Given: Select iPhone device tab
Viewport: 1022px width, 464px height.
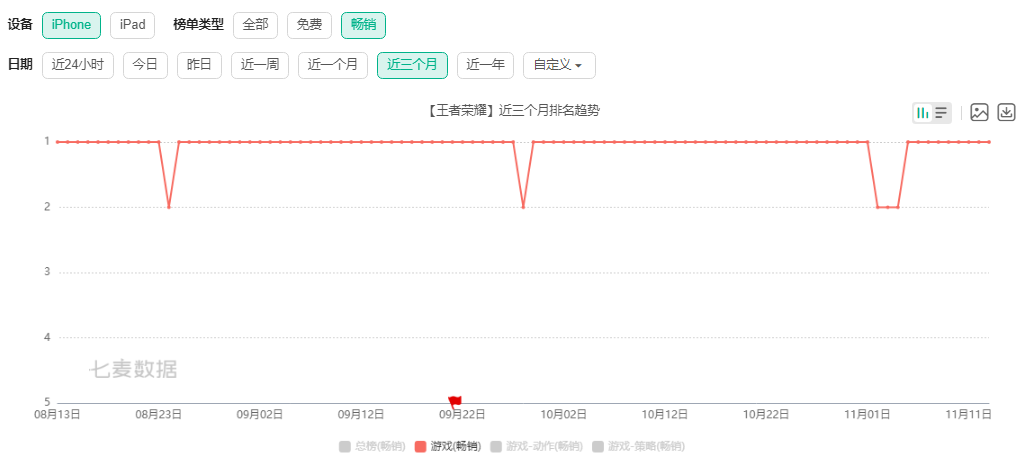Looking at the screenshot, I should pyautogui.click(x=71, y=25).
